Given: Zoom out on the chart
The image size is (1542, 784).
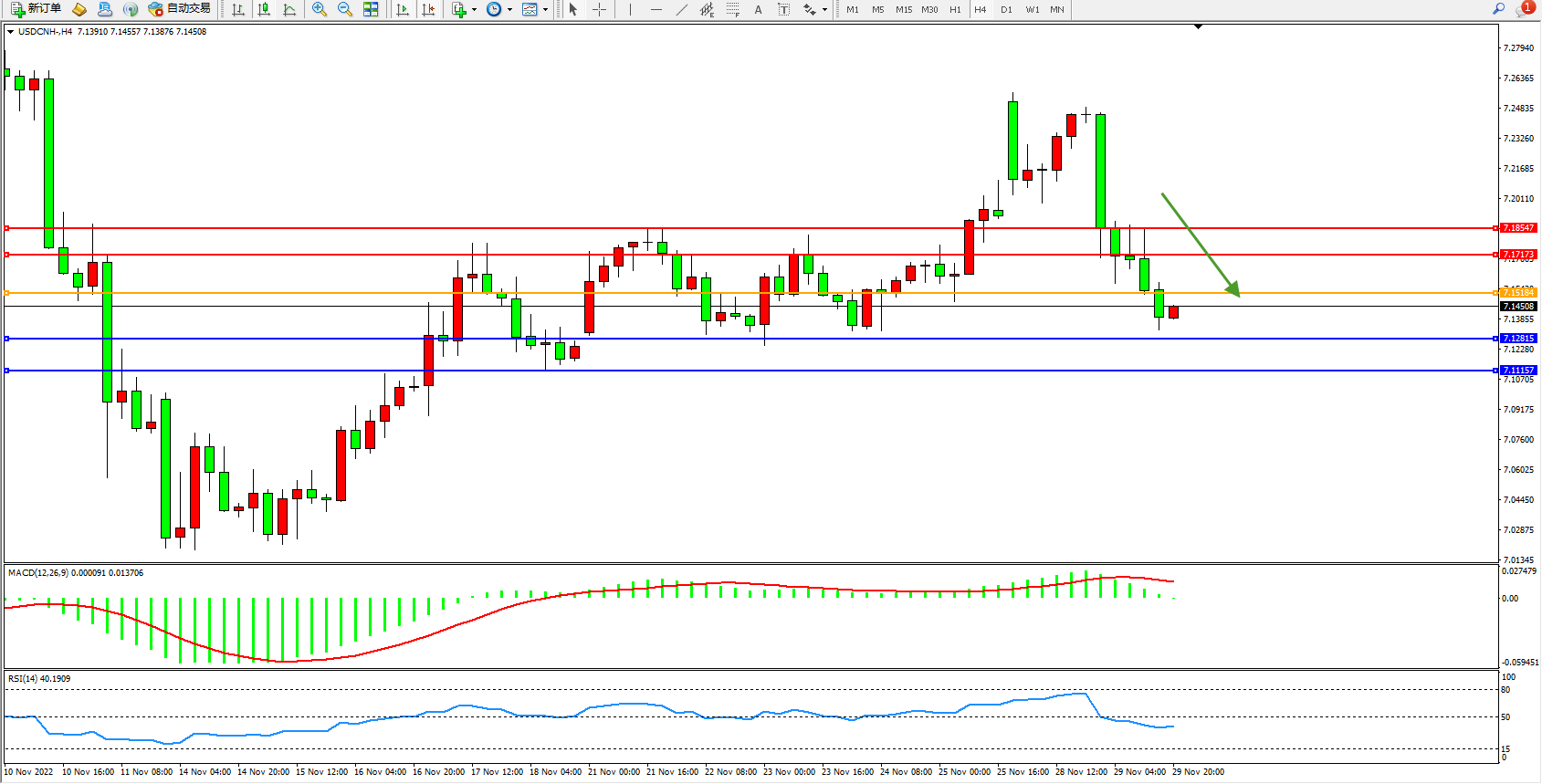Looking at the screenshot, I should point(344,9).
